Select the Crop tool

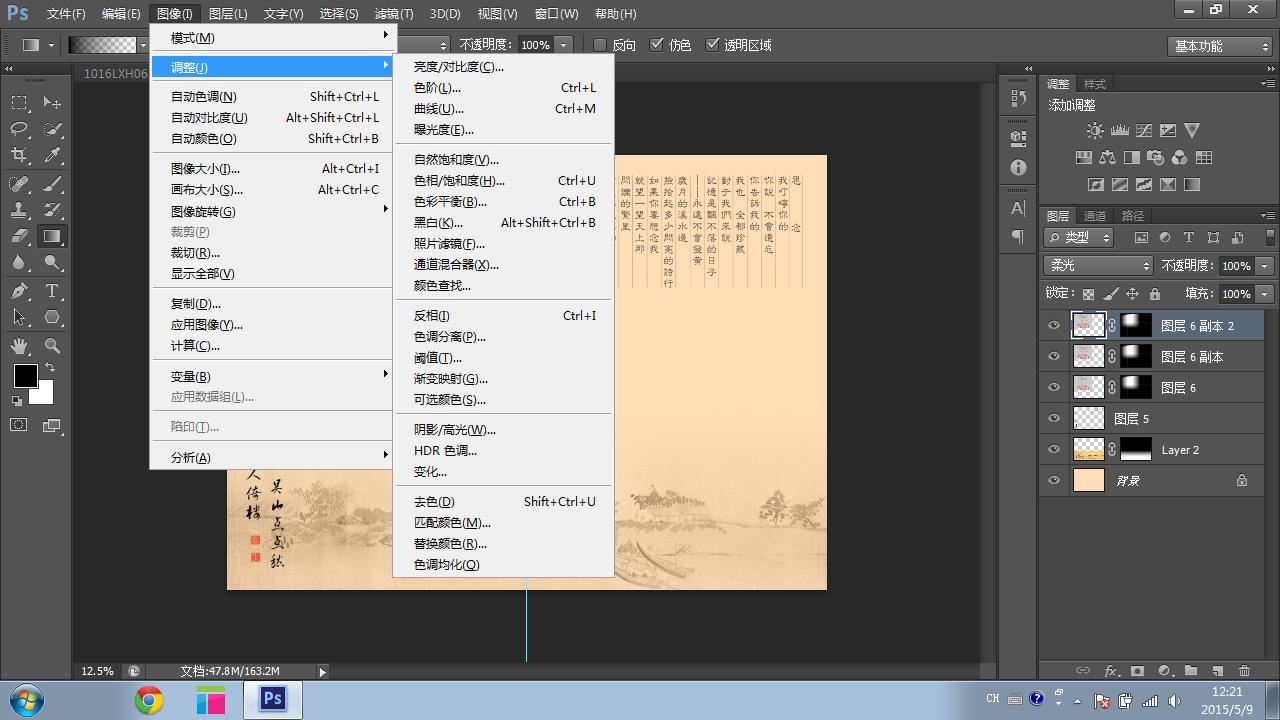point(19,155)
